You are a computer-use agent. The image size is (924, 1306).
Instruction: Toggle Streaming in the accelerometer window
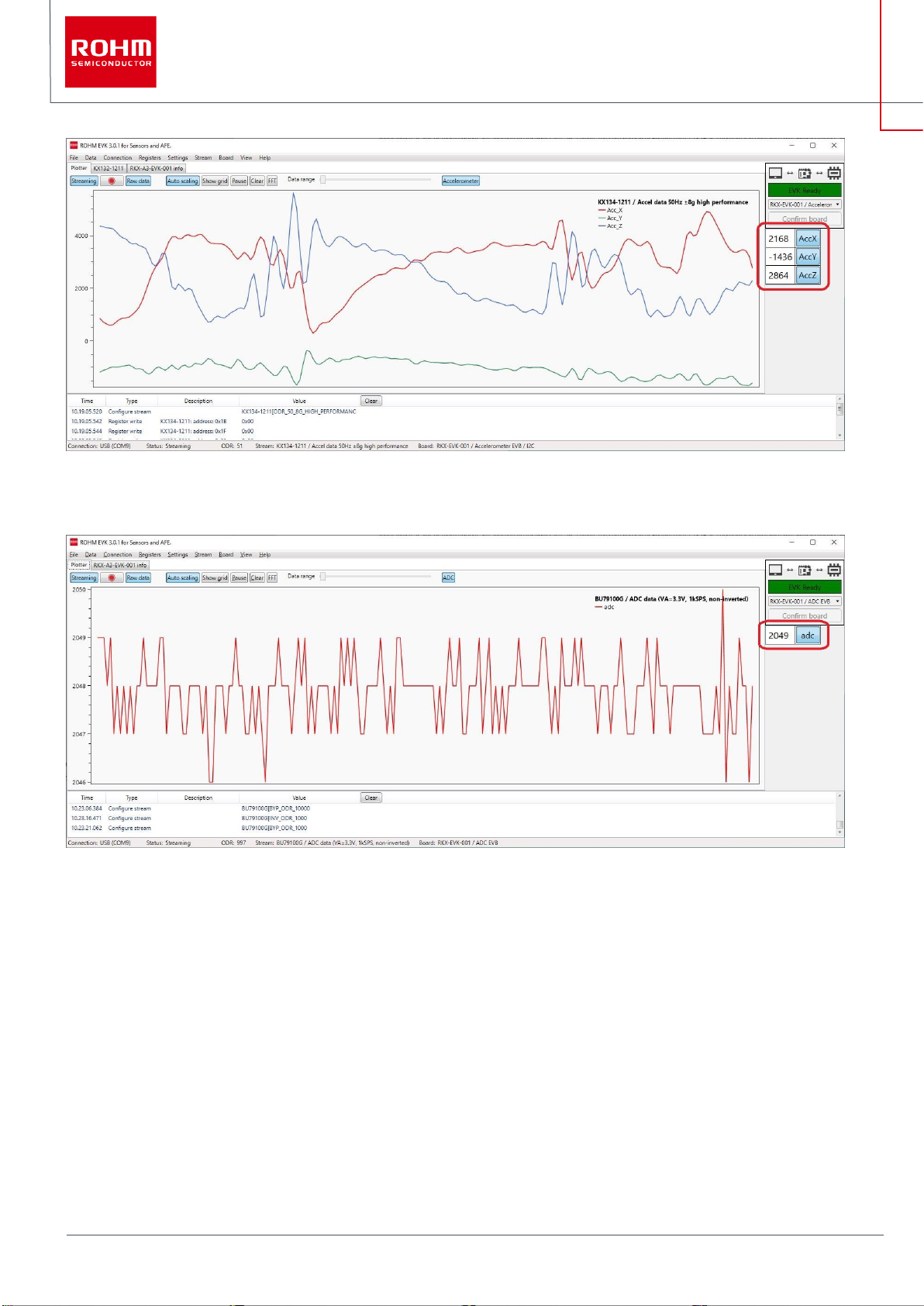(84, 181)
